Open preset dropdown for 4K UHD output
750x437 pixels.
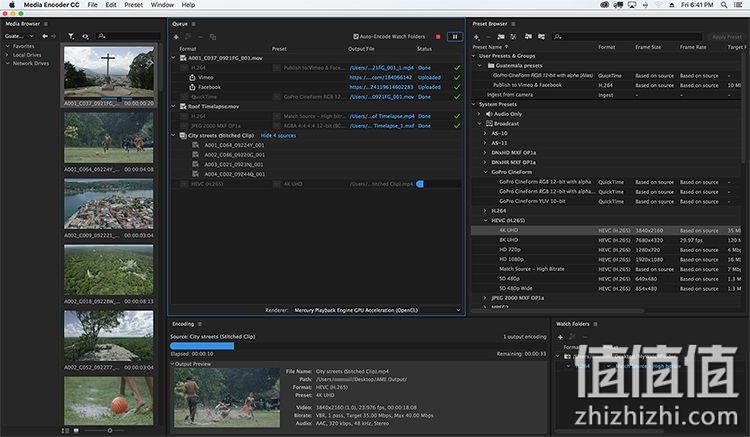coord(276,184)
